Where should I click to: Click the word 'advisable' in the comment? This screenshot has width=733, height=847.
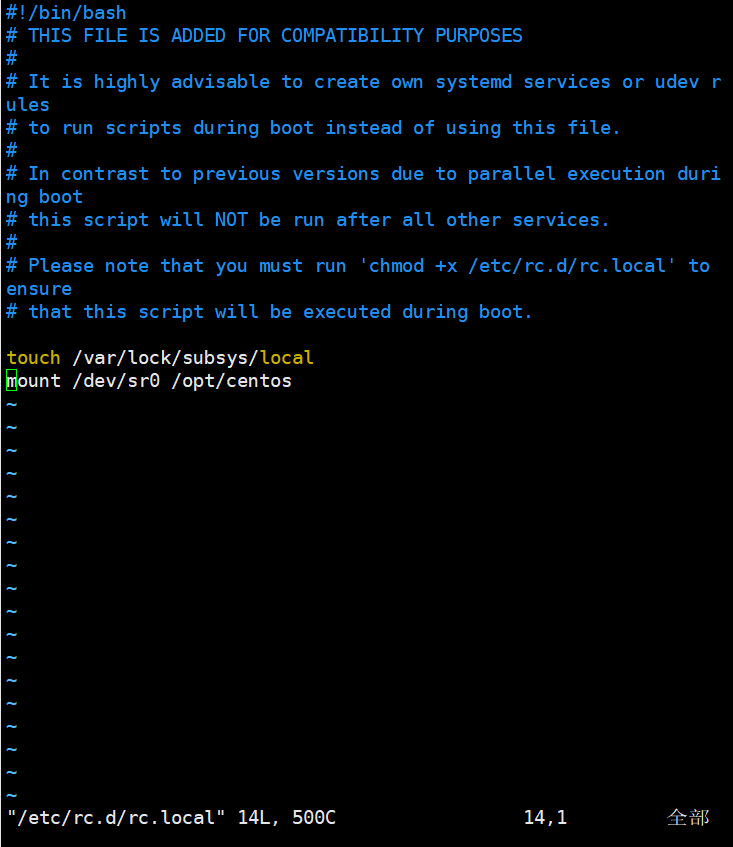point(220,82)
